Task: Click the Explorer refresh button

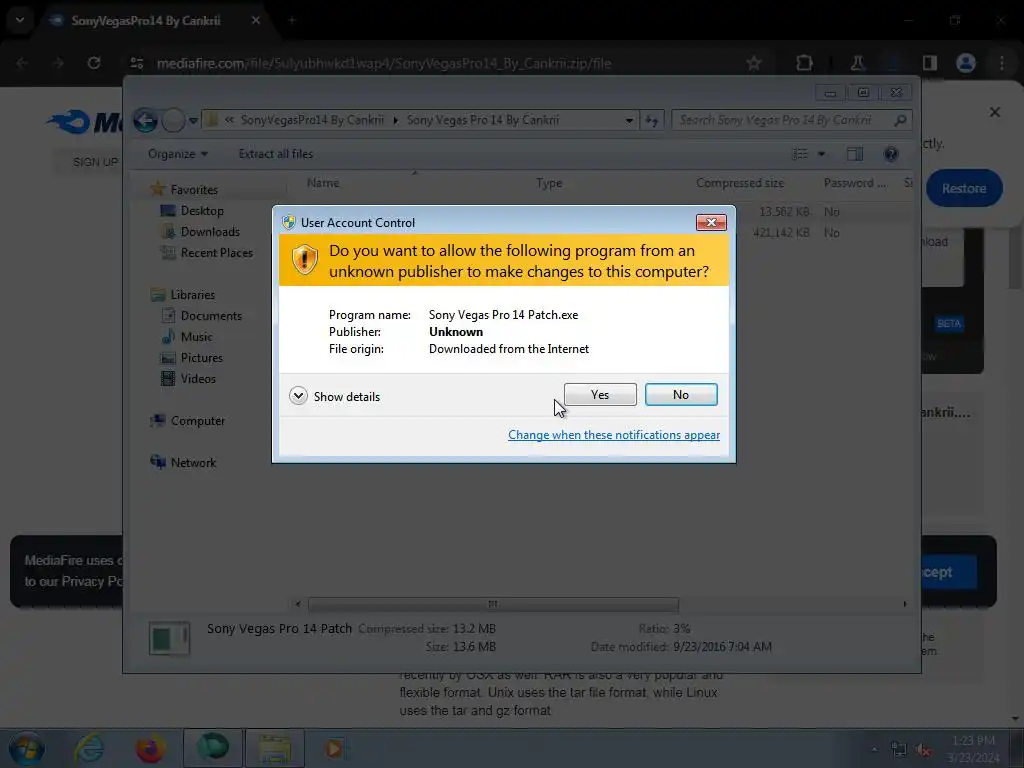Action: [652, 120]
